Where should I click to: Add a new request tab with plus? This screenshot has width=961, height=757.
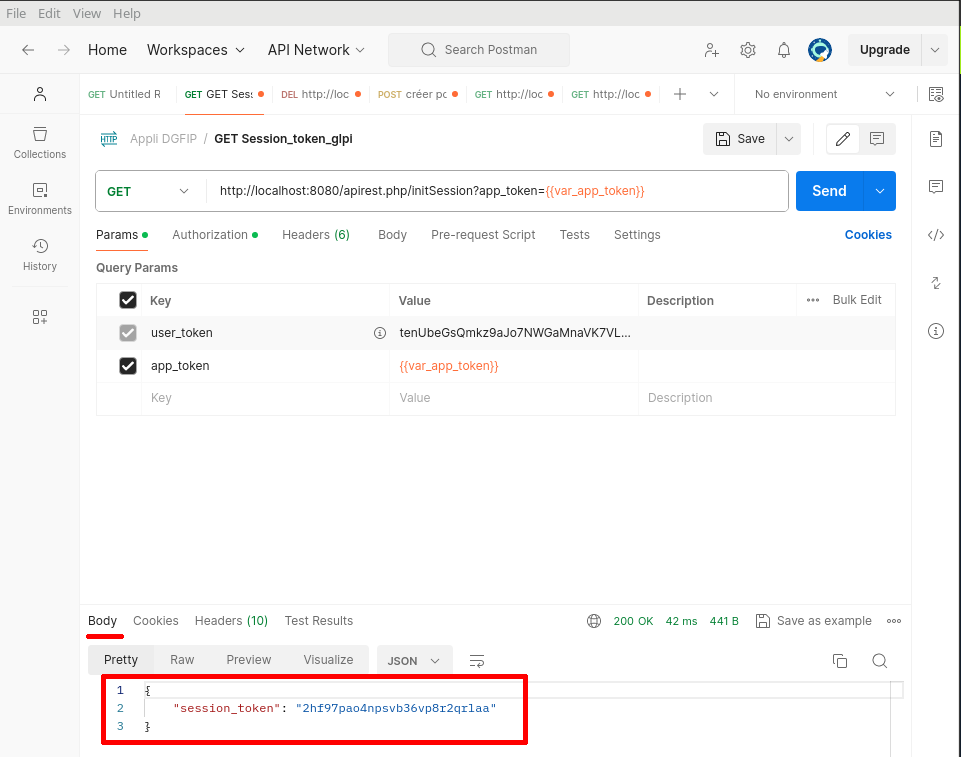tap(680, 94)
